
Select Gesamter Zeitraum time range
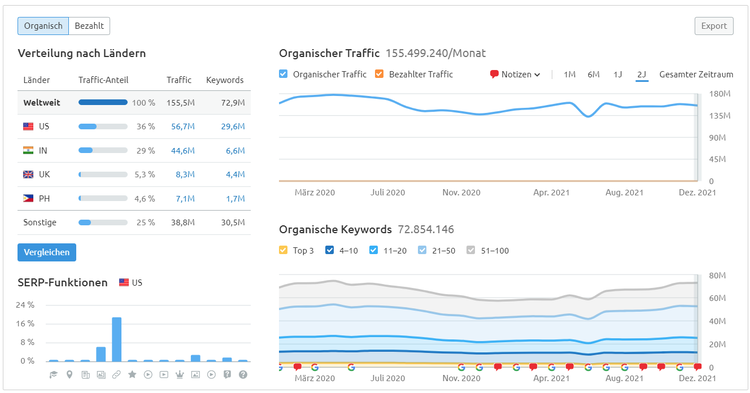tap(696, 75)
